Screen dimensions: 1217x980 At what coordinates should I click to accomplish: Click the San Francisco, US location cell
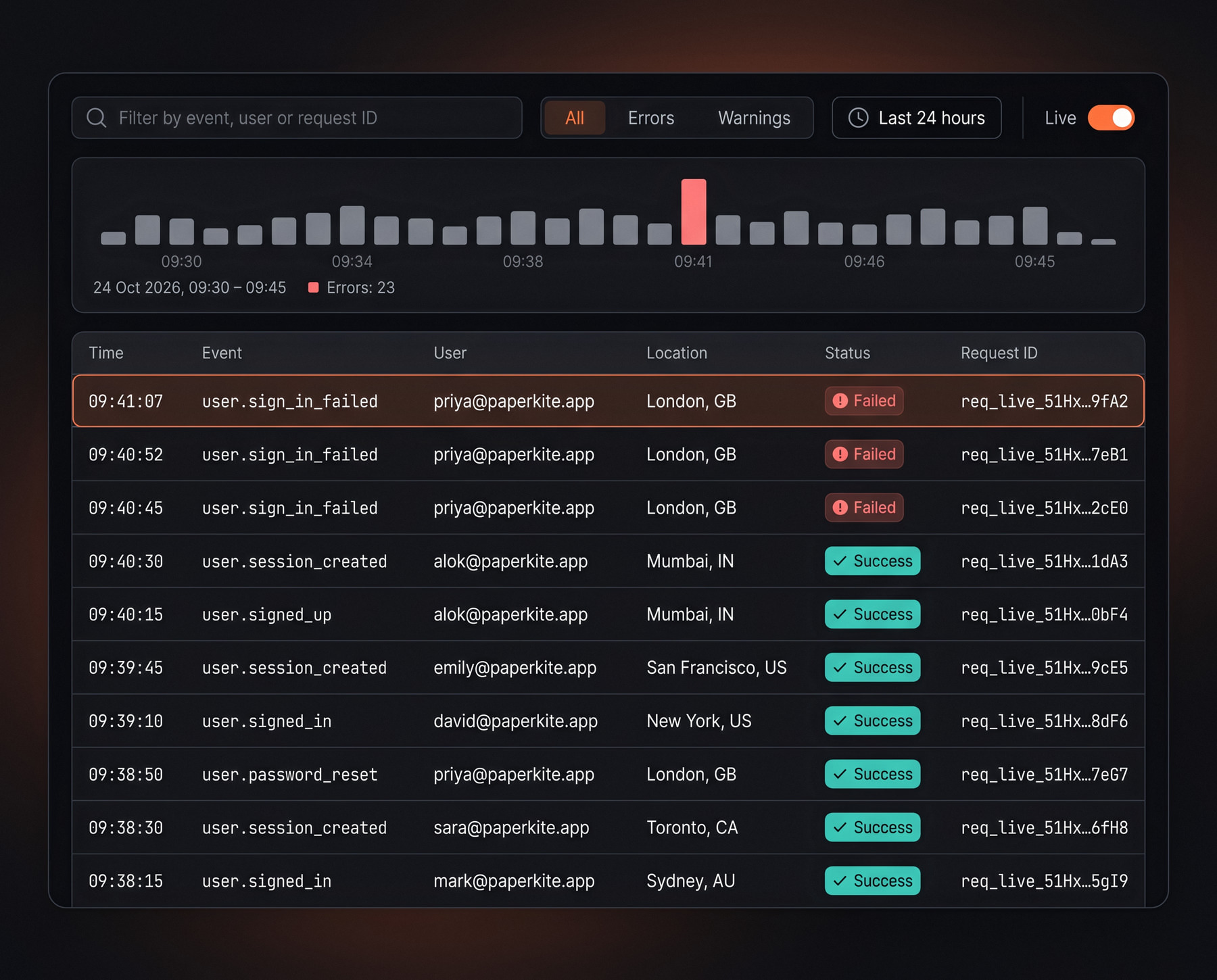(x=716, y=668)
